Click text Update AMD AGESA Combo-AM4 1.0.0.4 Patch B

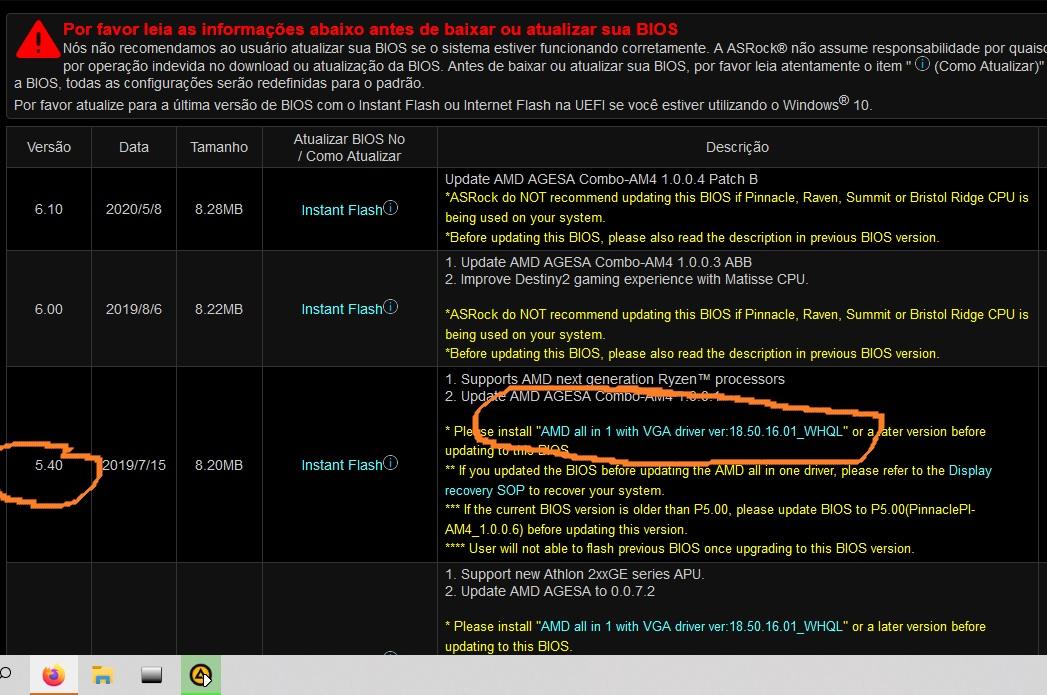point(601,179)
